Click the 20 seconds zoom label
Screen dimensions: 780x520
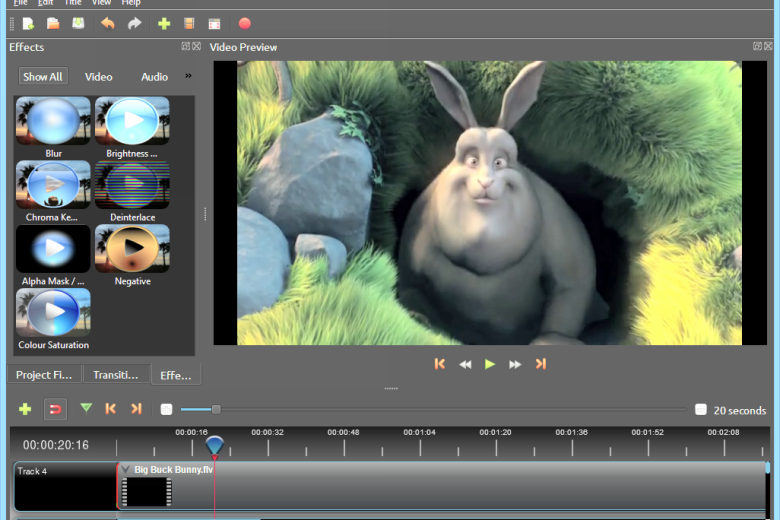coord(740,411)
